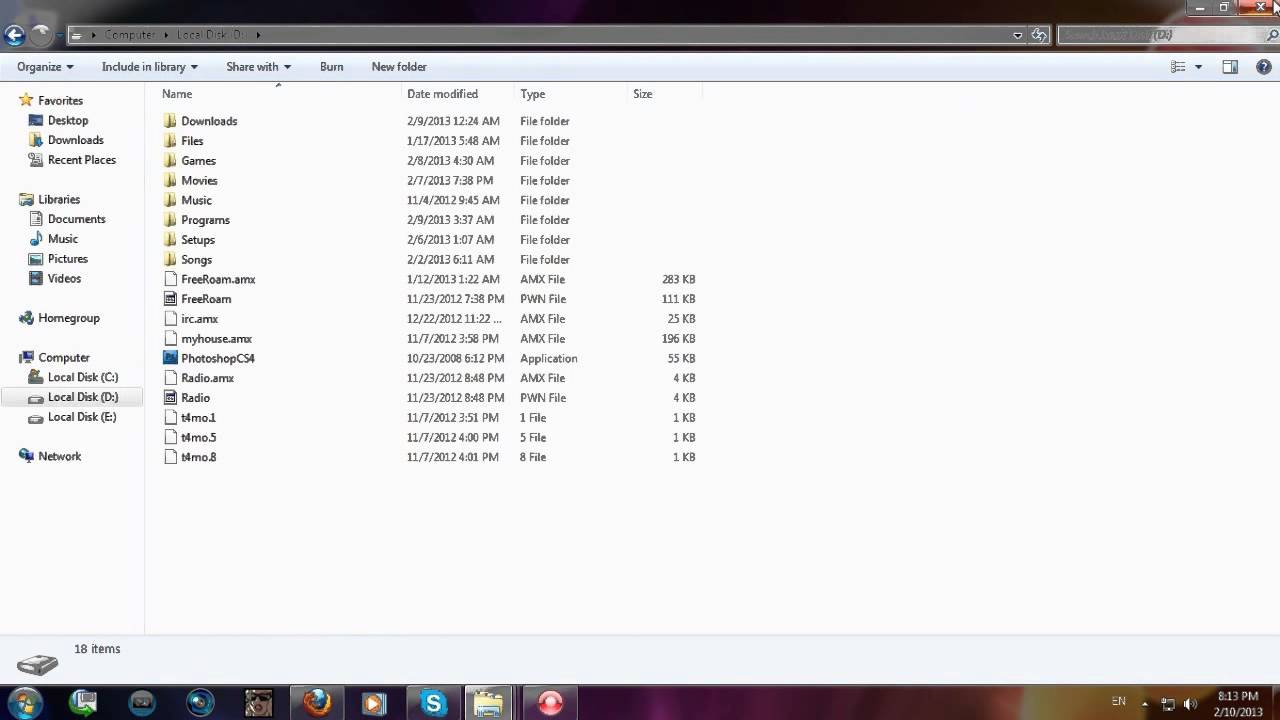Viewport: 1280px width, 720px height.
Task: Select the myhouse.amx file name
Action: pos(216,339)
